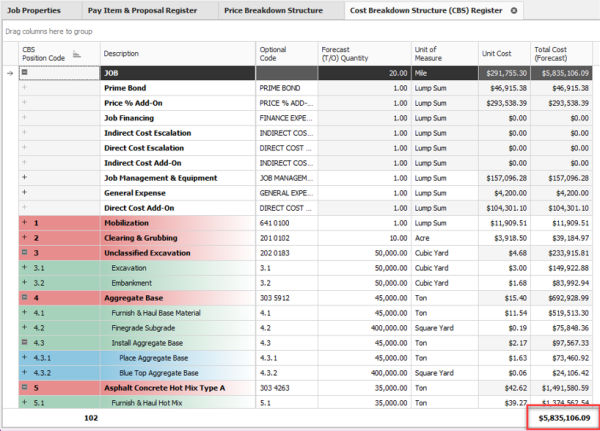Expand item 1 Mobilization
Viewport: 600px width, 431px height.
click(24, 222)
